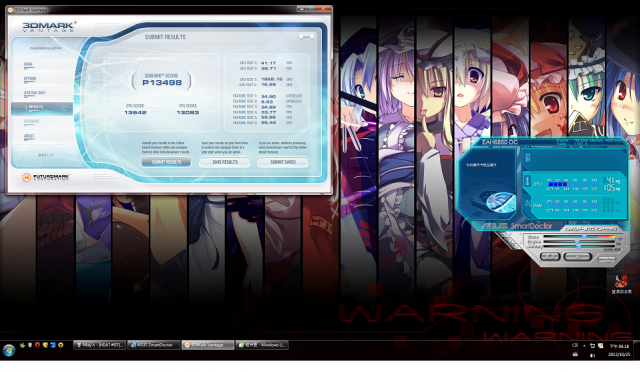The image size is (640, 372).
Task: Click the blue quick launch icon in taskbar
Action: [53, 345]
